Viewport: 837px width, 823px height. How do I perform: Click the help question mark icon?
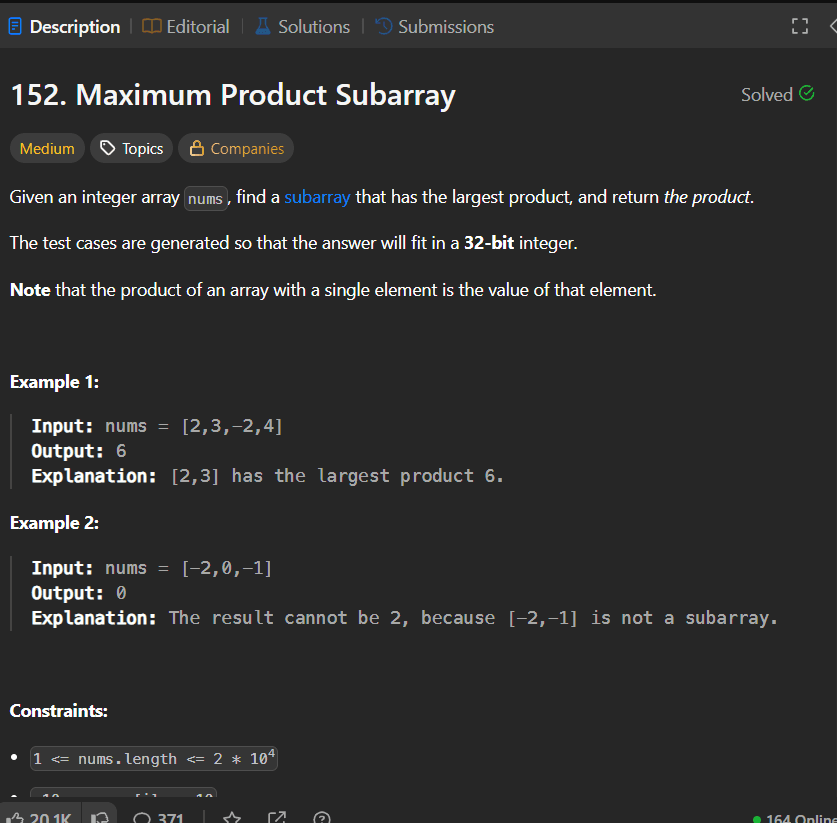click(321, 817)
